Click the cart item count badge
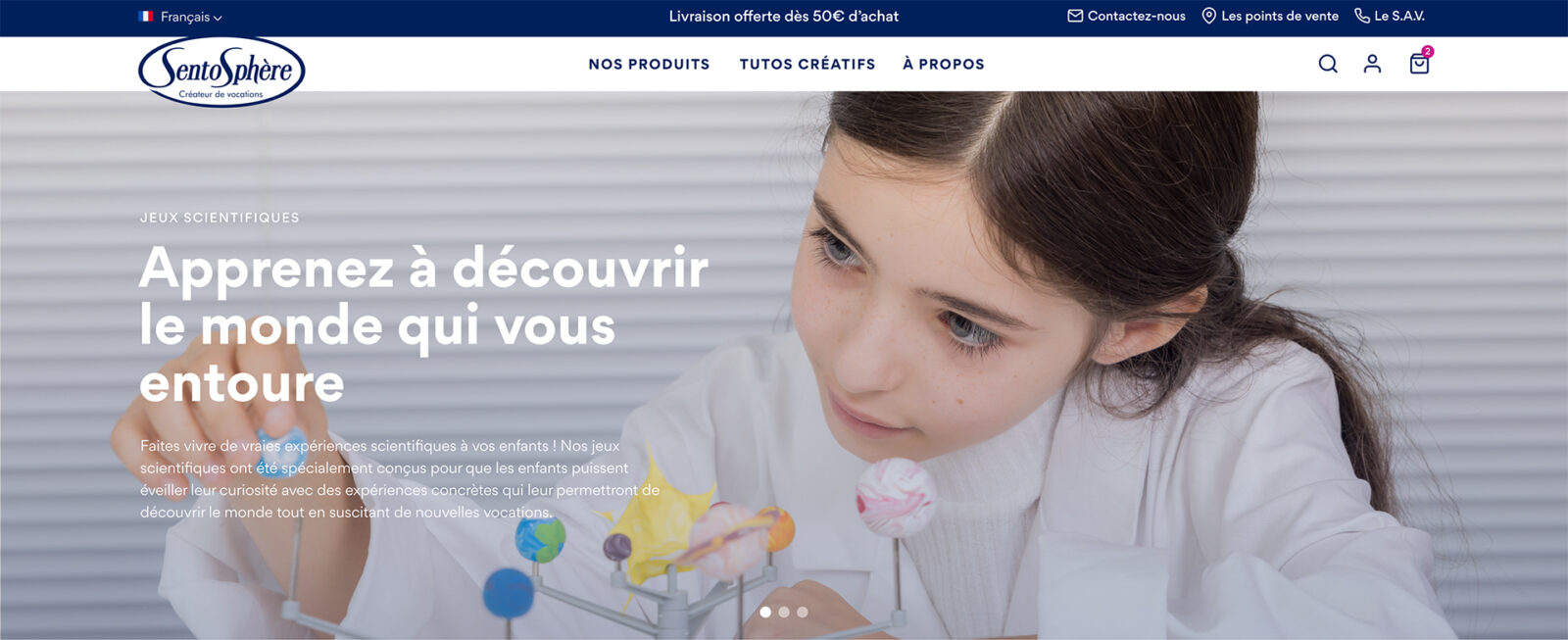Screen dimensions: 1568x640 [1428, 51]
